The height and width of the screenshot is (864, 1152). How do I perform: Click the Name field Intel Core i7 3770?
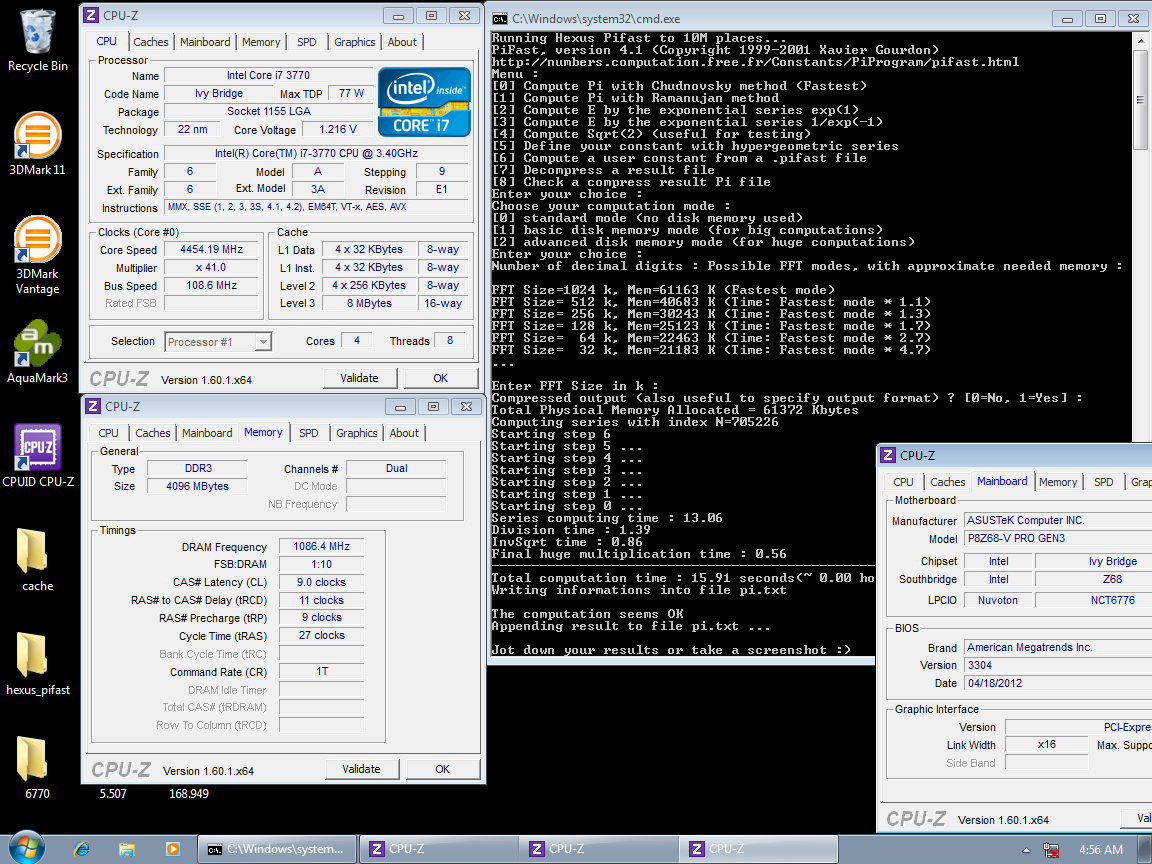(268, 75)
